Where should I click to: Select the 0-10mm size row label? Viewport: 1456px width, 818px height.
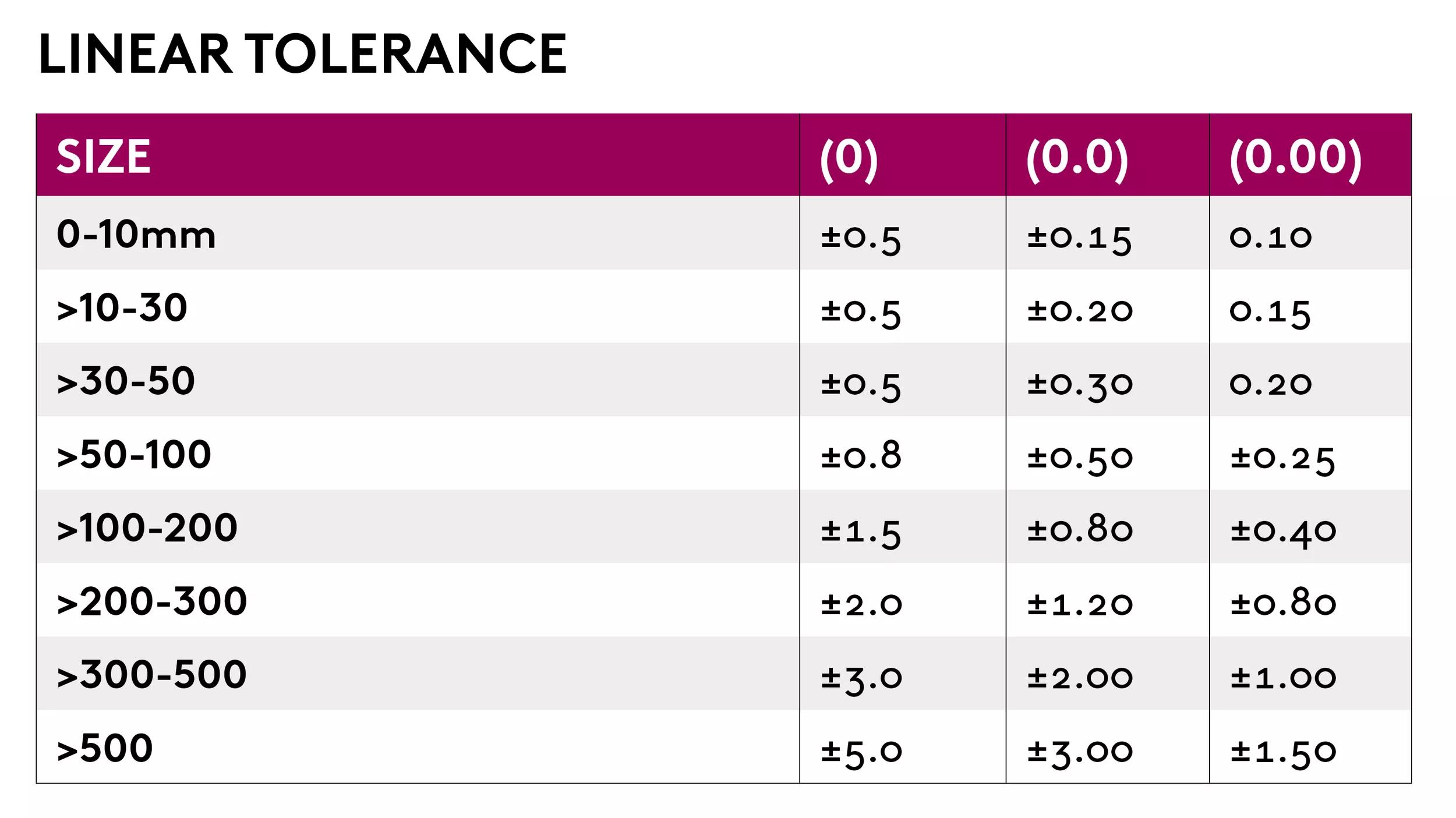(x=136, y=235)
